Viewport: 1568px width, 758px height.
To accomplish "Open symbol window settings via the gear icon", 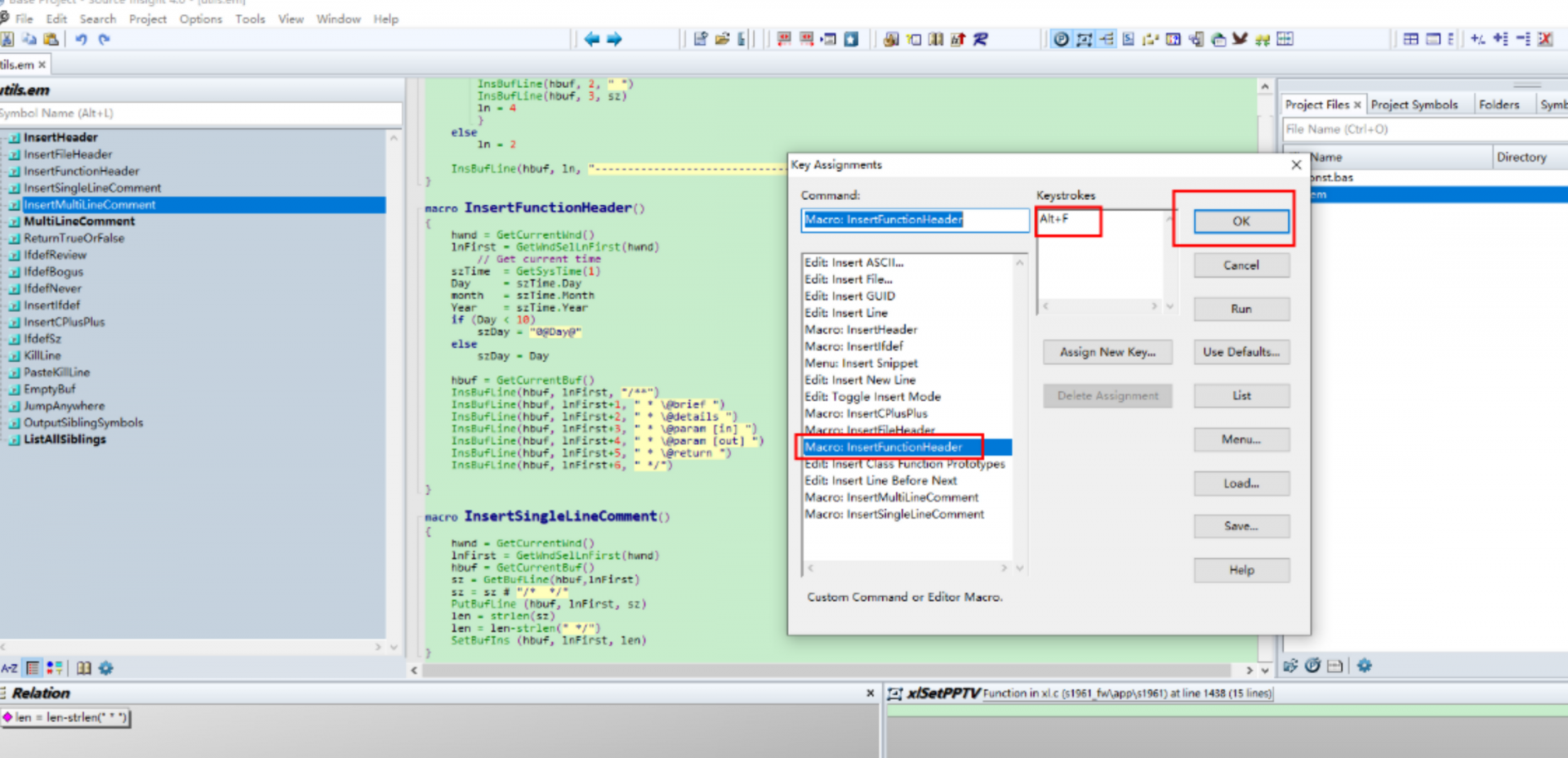I will click(106, 668).
